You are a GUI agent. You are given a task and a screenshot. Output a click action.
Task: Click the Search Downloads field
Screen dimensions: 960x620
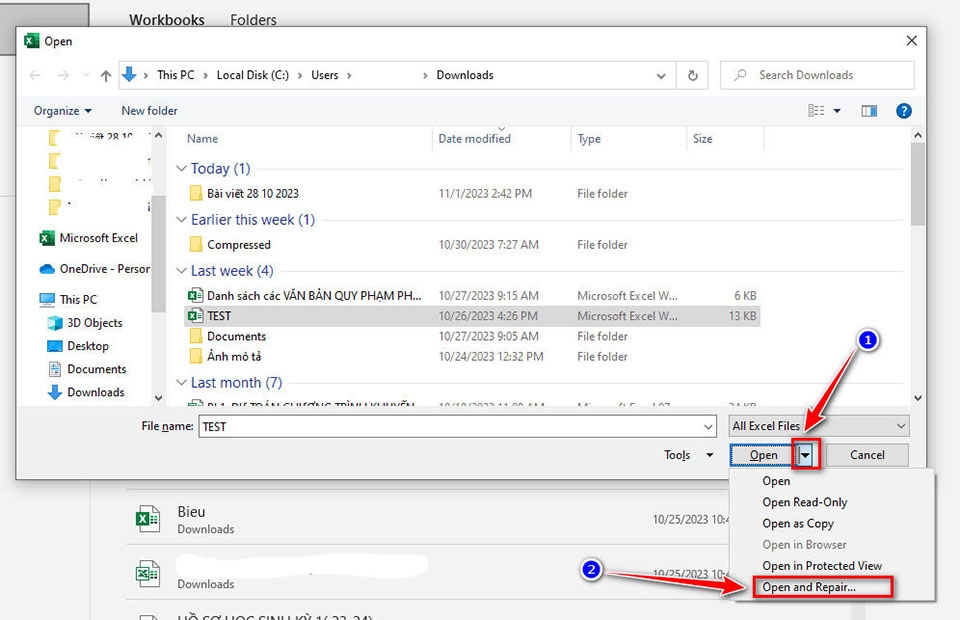tap(817, 75)
